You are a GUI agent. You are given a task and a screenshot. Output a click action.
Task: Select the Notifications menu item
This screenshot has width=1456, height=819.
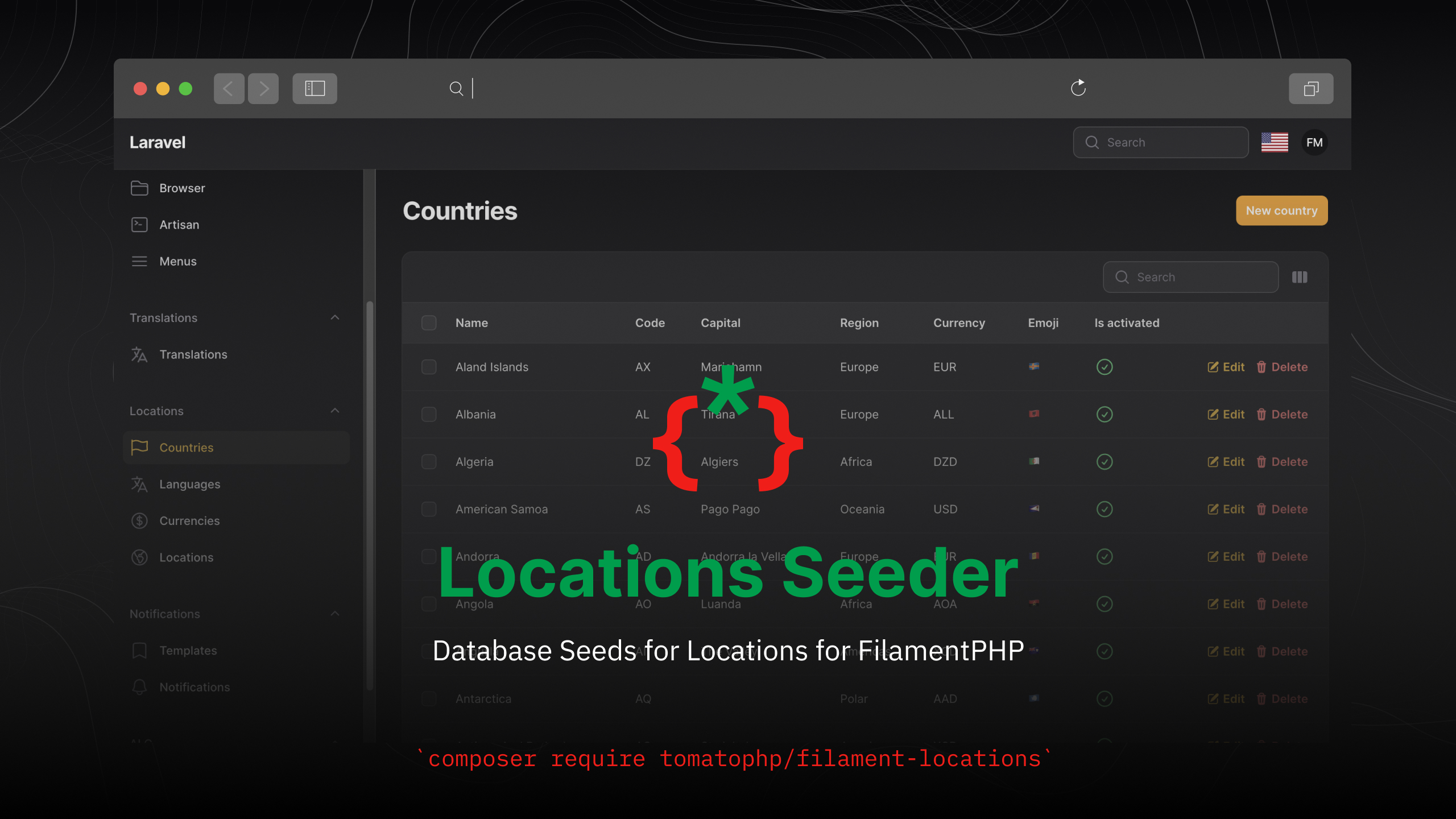pyautogui.click(x=195, y=686)
